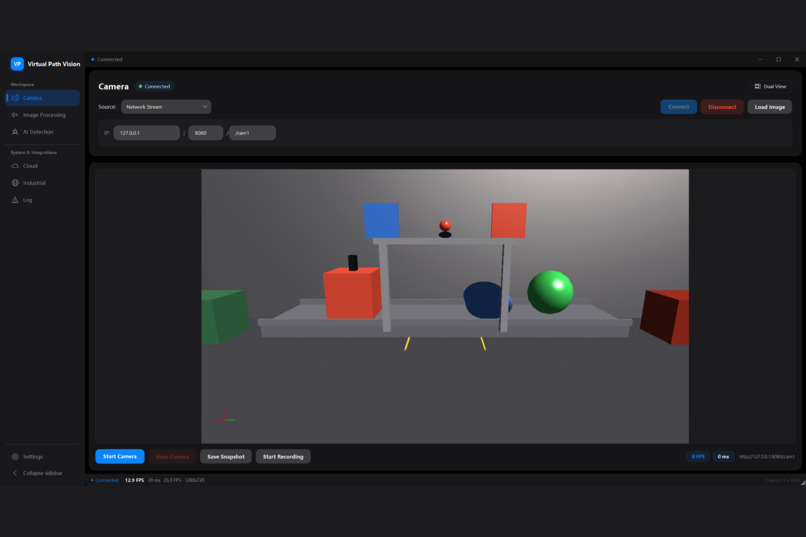The image size is (806, 537).
Task: Click the red Disconnect button
Action: point(722,107)
